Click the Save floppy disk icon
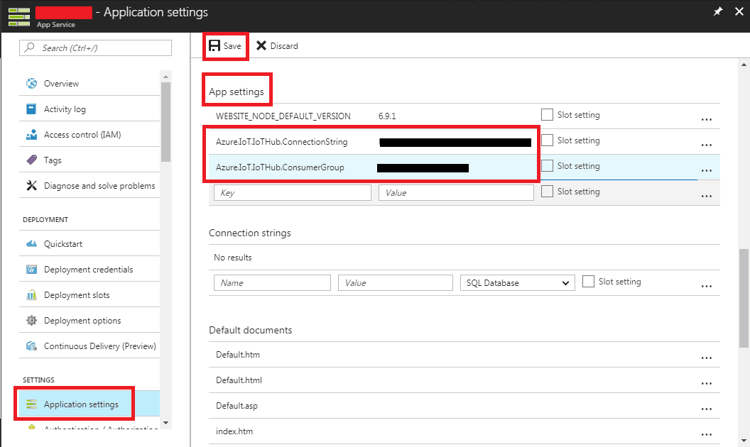This screenshot has height=447, width=750. [214, 45]
